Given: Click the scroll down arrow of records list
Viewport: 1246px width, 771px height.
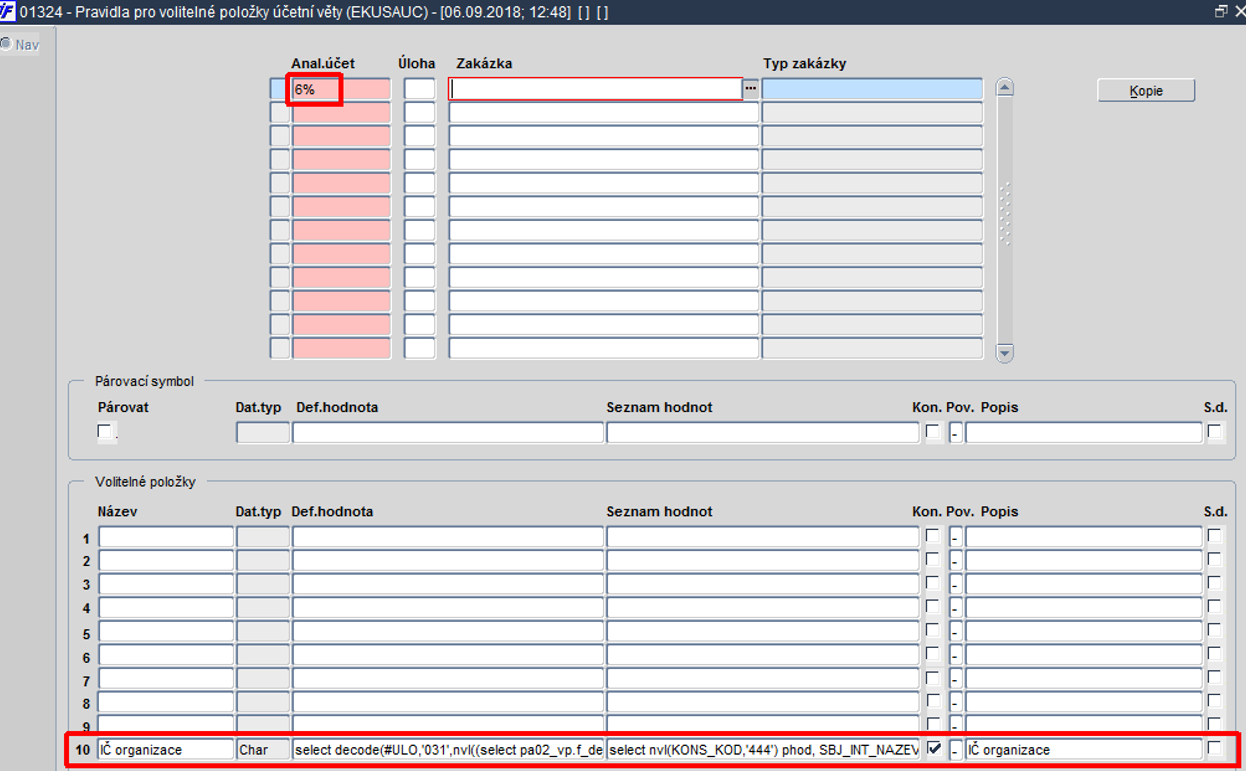Looking at the screenshot, I should pyautogui.click(x=1005, y=352).
